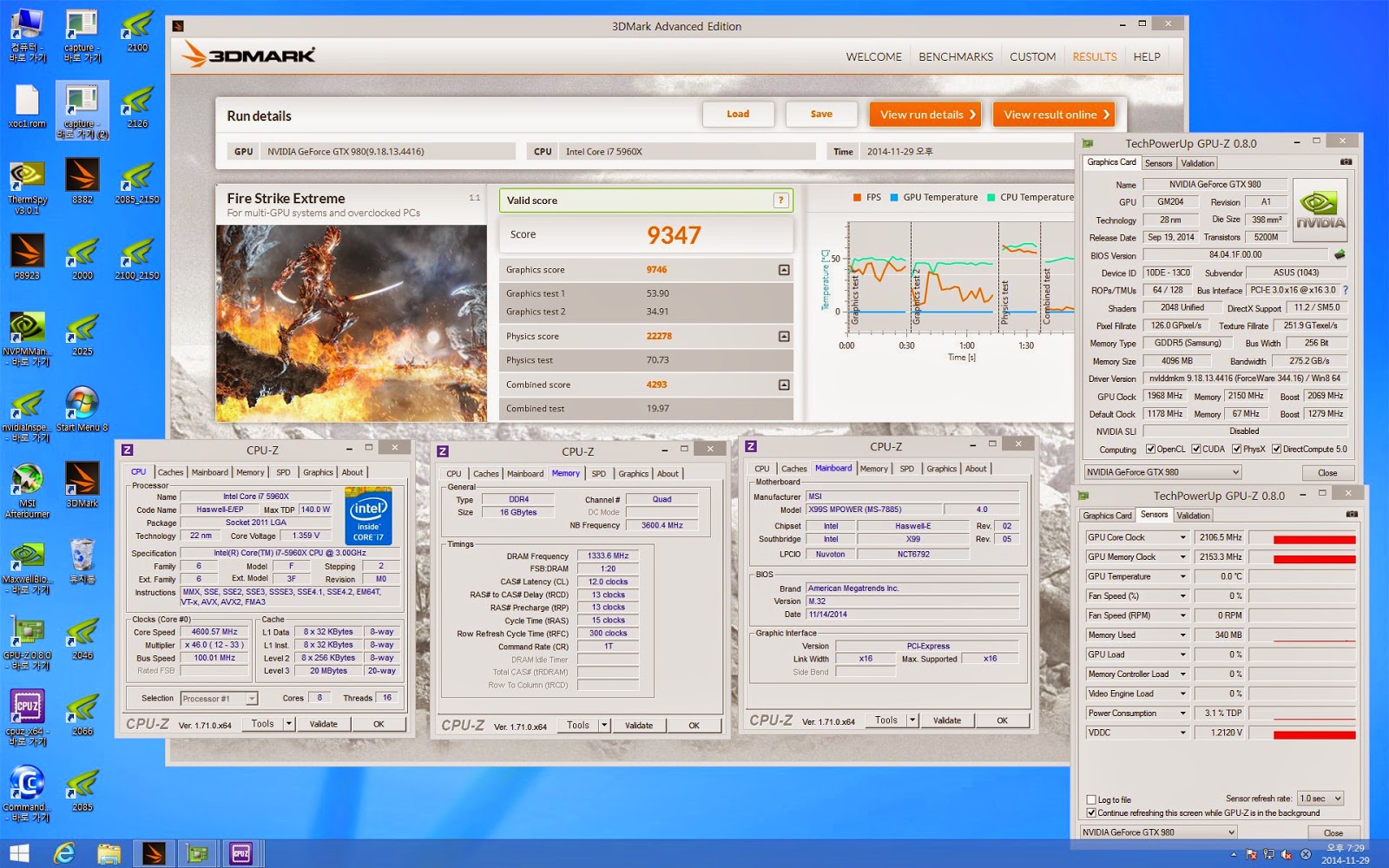Expand the Combined score details

click(x=784, y=385)
